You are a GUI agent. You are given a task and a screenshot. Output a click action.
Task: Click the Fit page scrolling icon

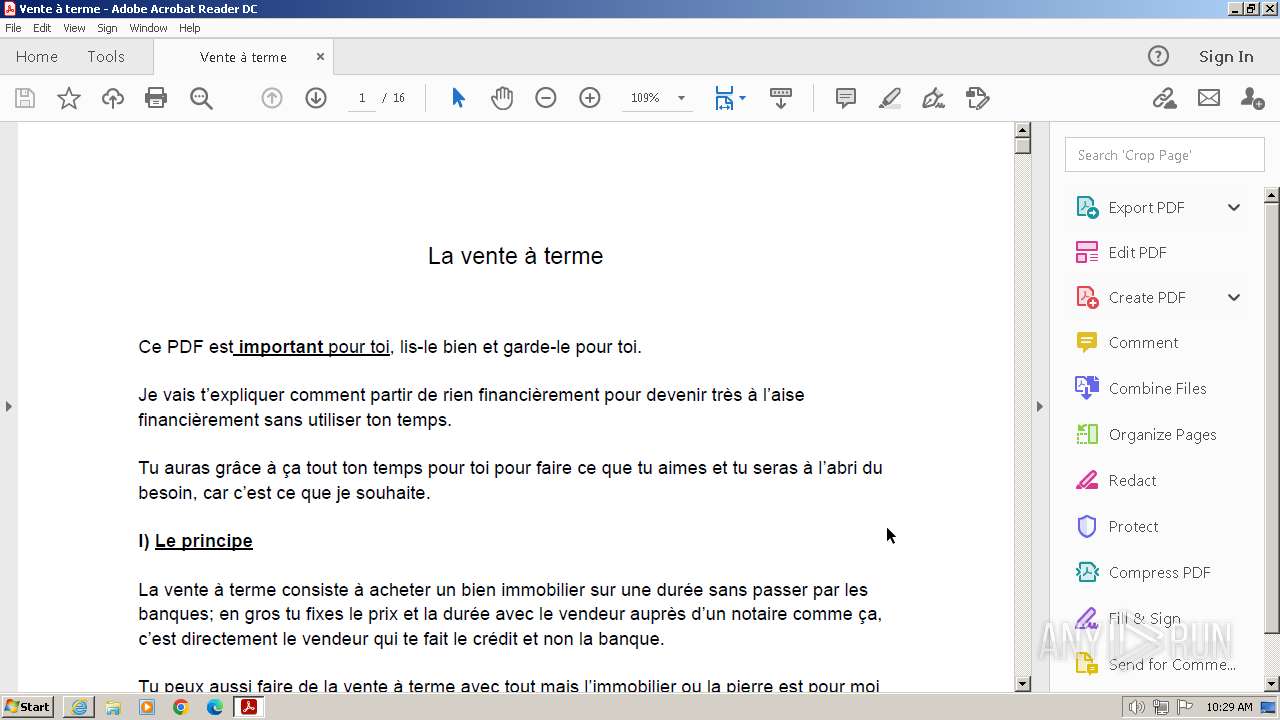pyautogui.click(x=725, y=98)
